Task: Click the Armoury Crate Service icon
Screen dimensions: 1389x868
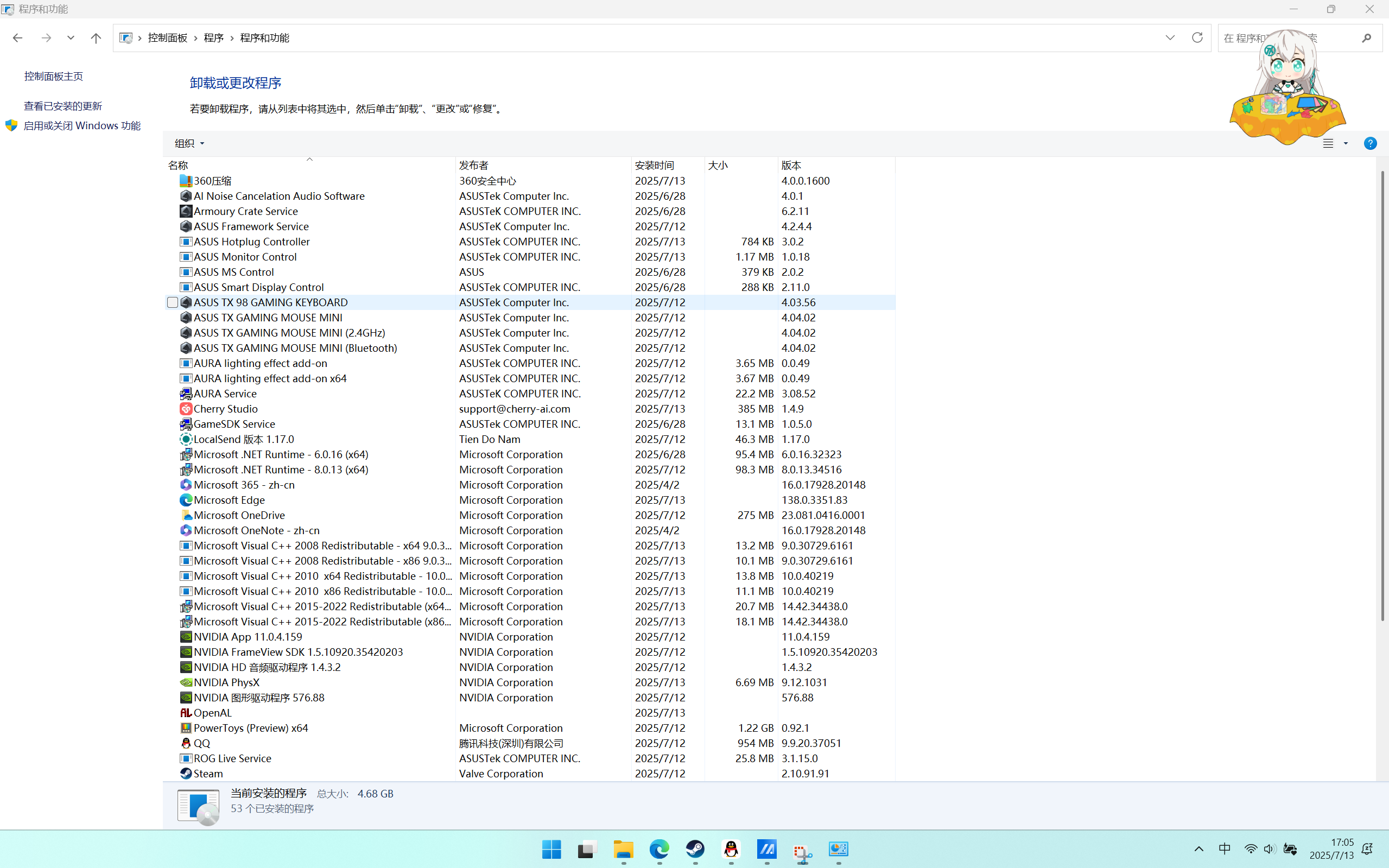Action: point(186,211)
